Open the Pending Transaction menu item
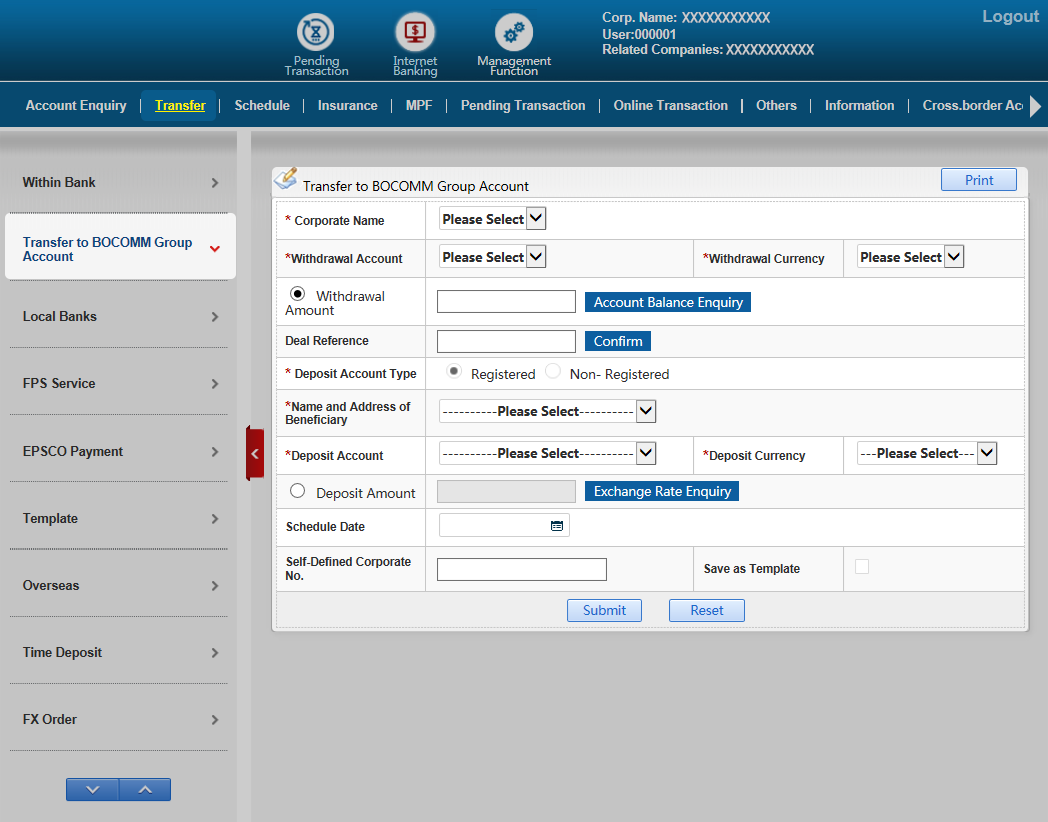This screenshot has height=822, width=1048. pyautogui.click(x=523, y=106)
